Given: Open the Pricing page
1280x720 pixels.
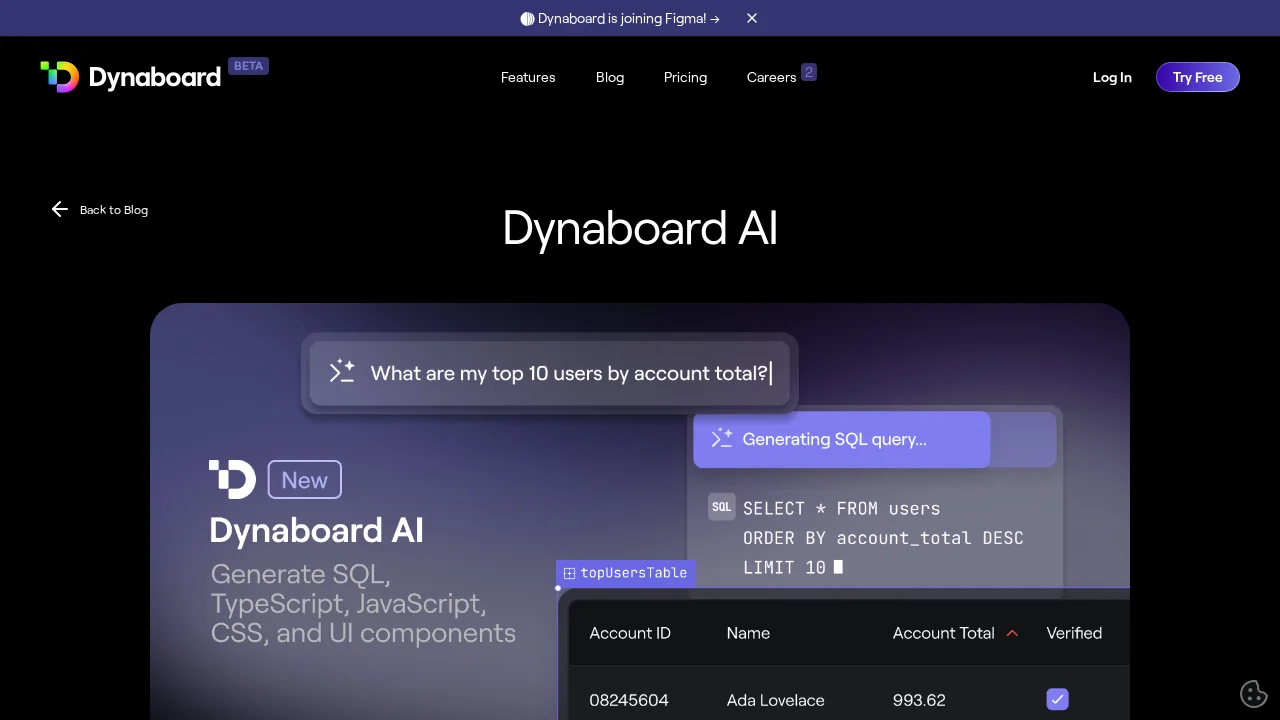Looking at the screenshot, I should coord(685,77).
